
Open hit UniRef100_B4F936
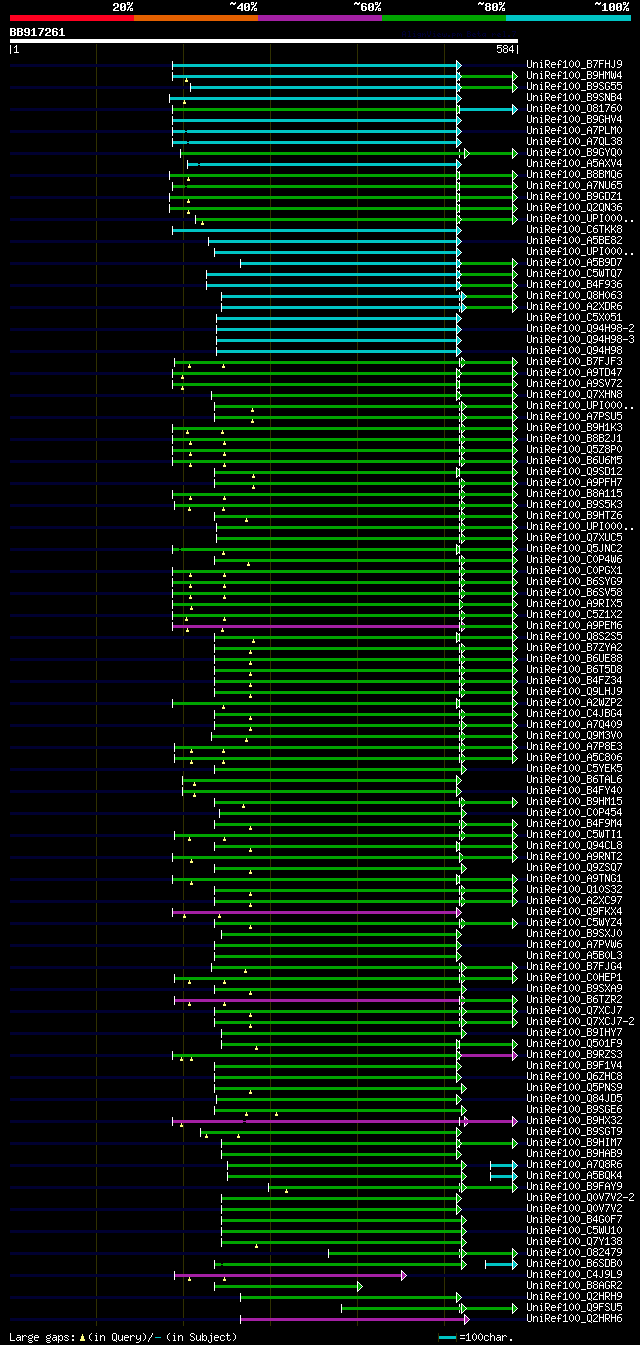[x=574, y=284]
